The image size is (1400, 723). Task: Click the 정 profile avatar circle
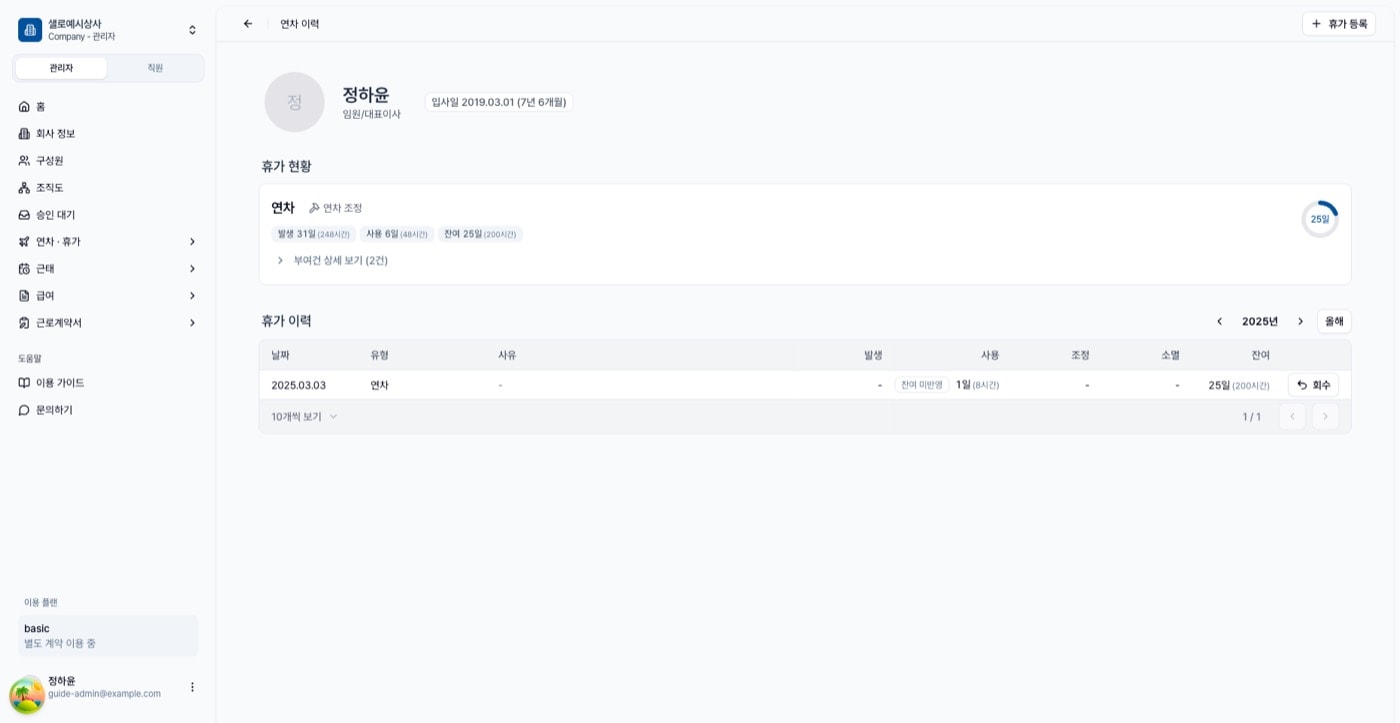coord(294,102)
